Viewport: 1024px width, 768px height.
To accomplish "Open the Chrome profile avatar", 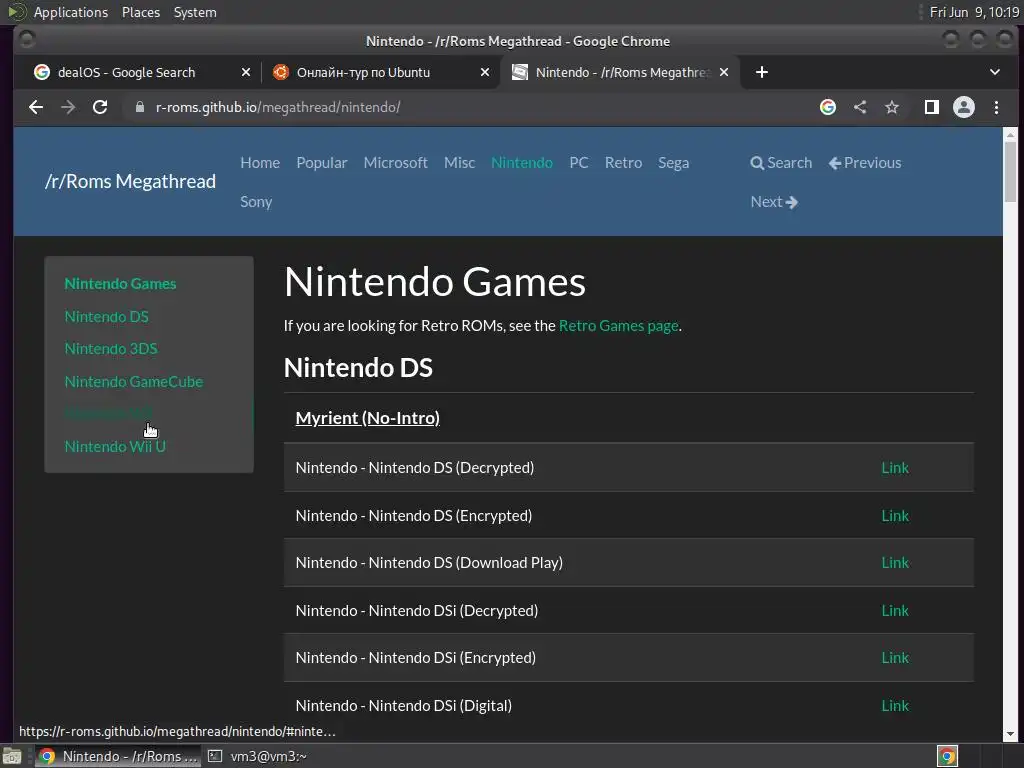I will 964,107.
